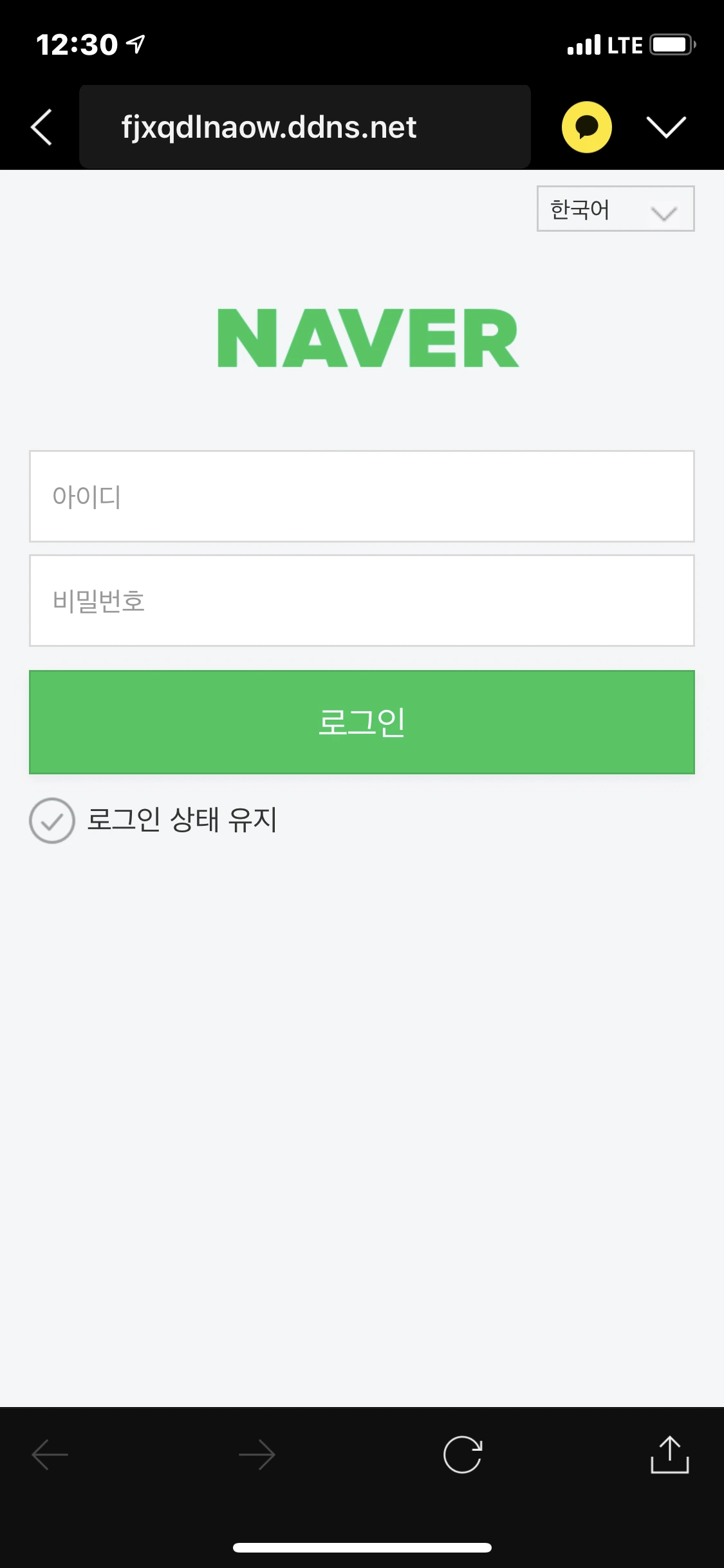Open the yellow KakaoTalk chat icon

[x=586, y=127]
